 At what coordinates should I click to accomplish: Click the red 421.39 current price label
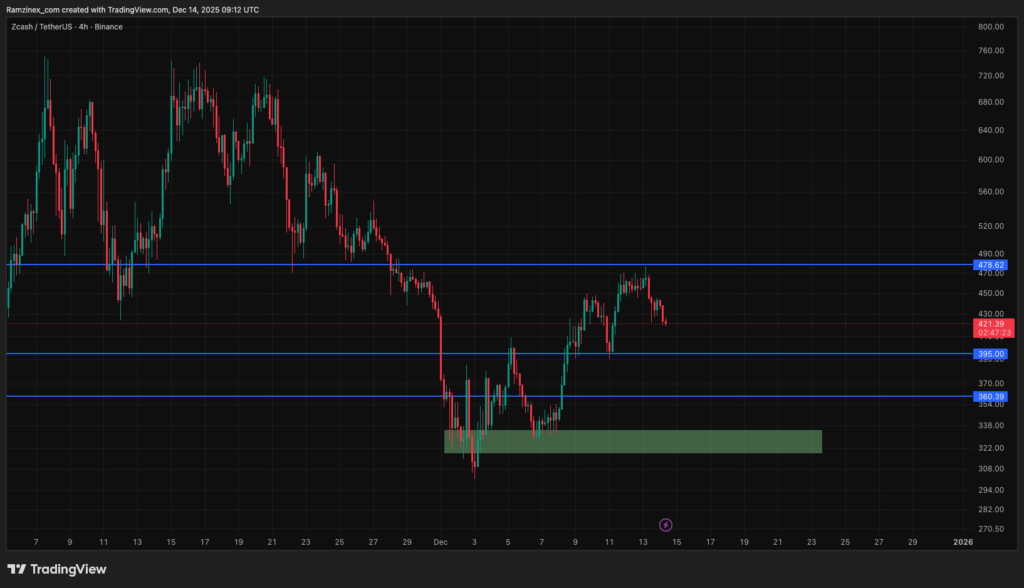click(992, 324)
